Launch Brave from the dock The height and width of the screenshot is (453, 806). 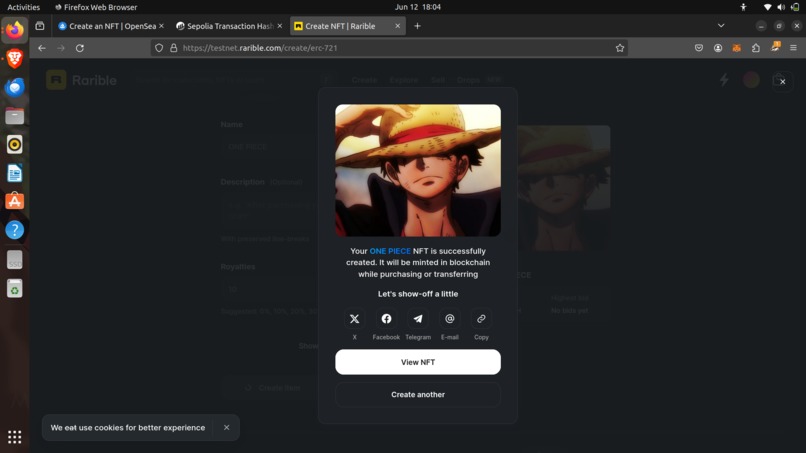point(14,59)
